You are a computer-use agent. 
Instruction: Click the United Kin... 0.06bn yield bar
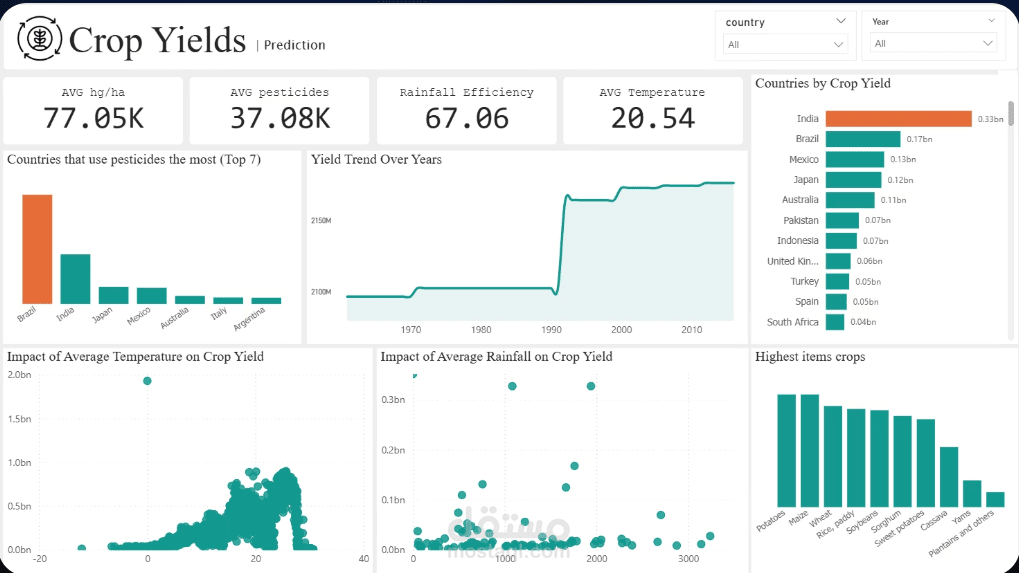838,261
